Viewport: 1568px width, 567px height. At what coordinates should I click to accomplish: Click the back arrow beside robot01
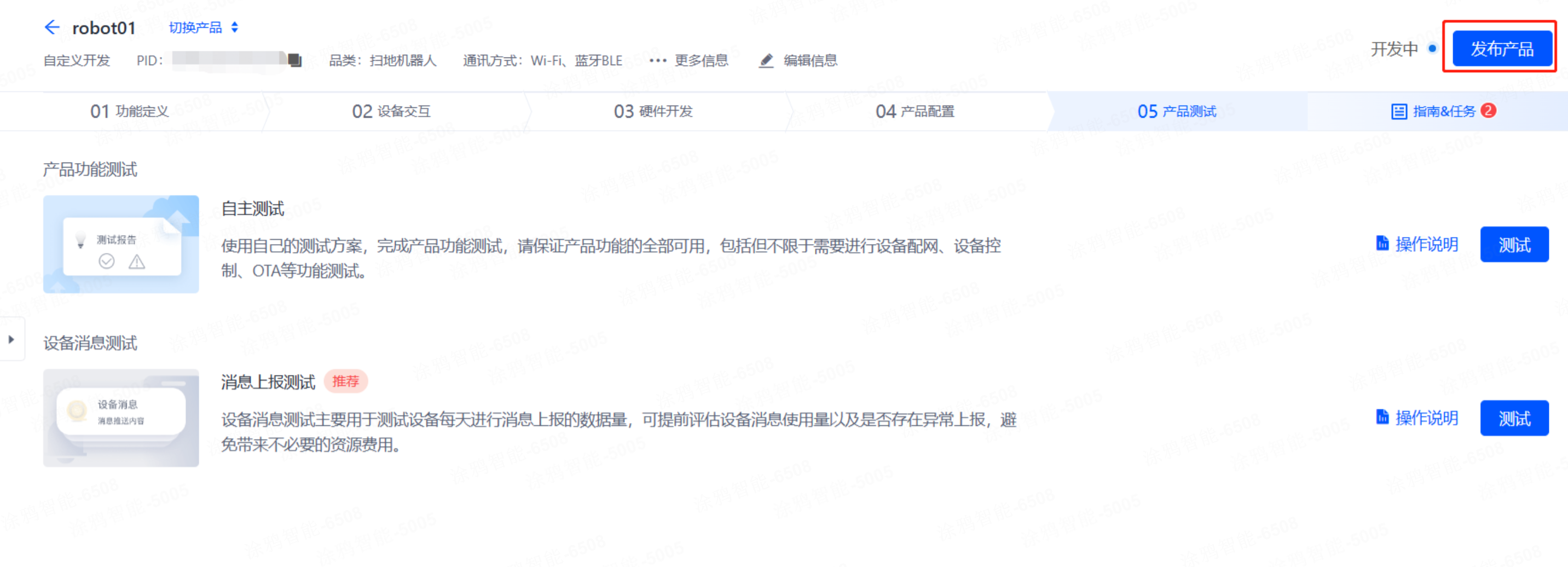click(x=52, y=27)
